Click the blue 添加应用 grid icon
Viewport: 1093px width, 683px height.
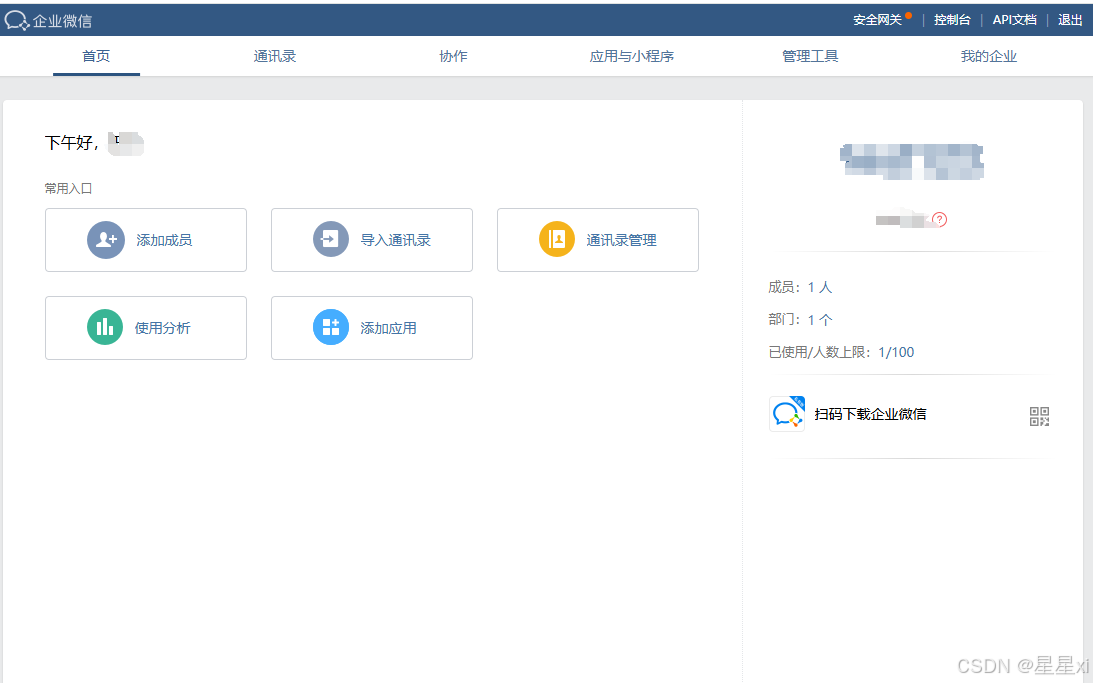click(x=330, y=328)
